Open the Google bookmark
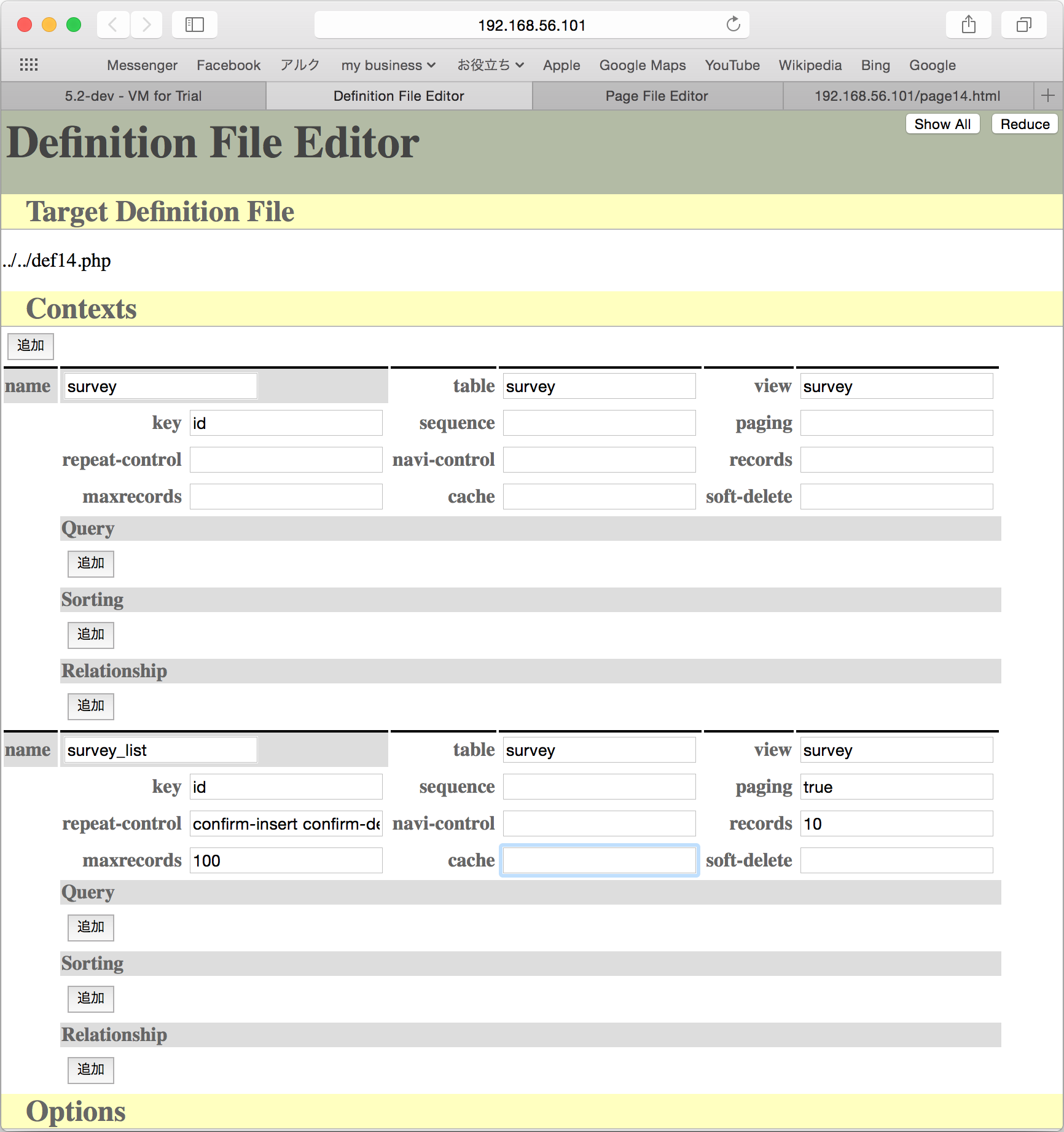Image resolution: width=1064 pixels, height=1132 pixels. (x=933, y=65)
